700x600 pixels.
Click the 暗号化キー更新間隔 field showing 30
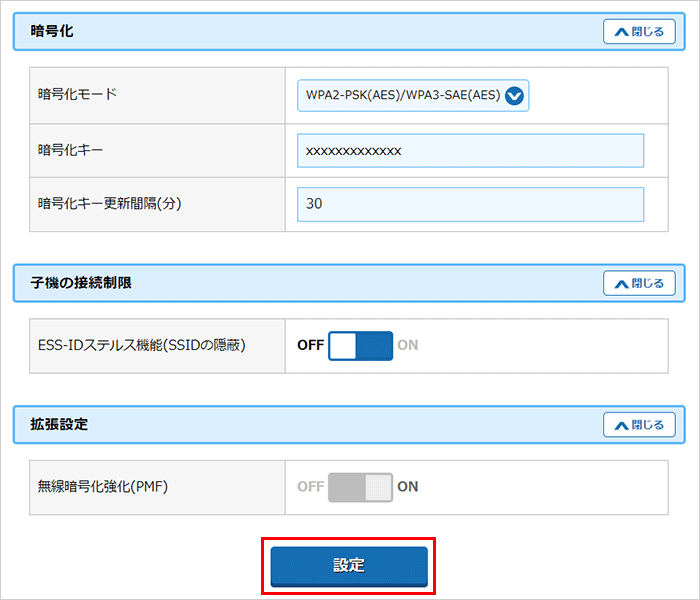(x=470, y=204)
